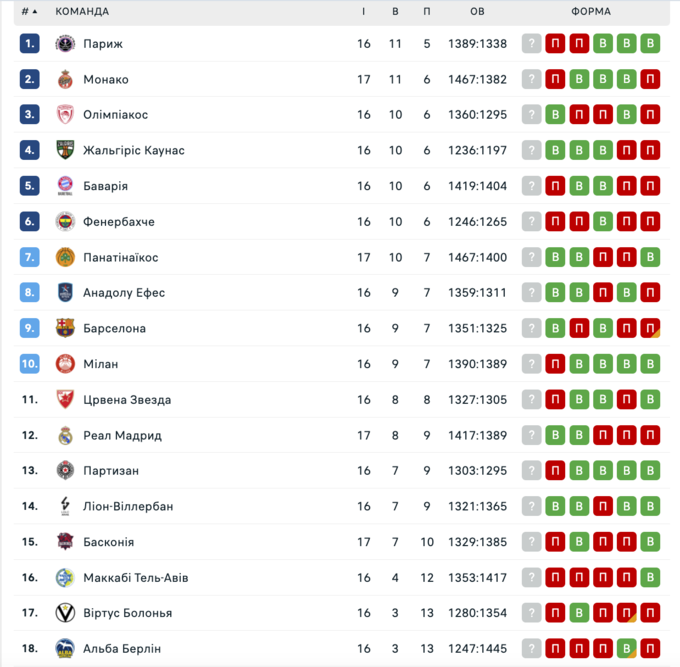Click the Real Madrid crest icon
Screen dimensions: 680x667
tap(65, 435)
